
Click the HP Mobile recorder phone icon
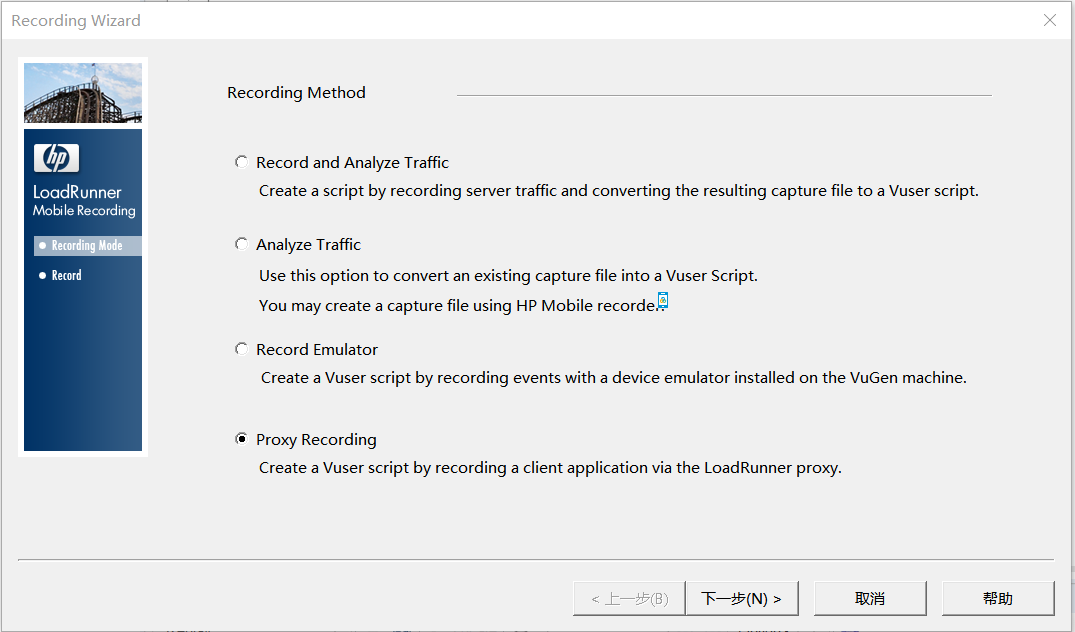[663, 300]
